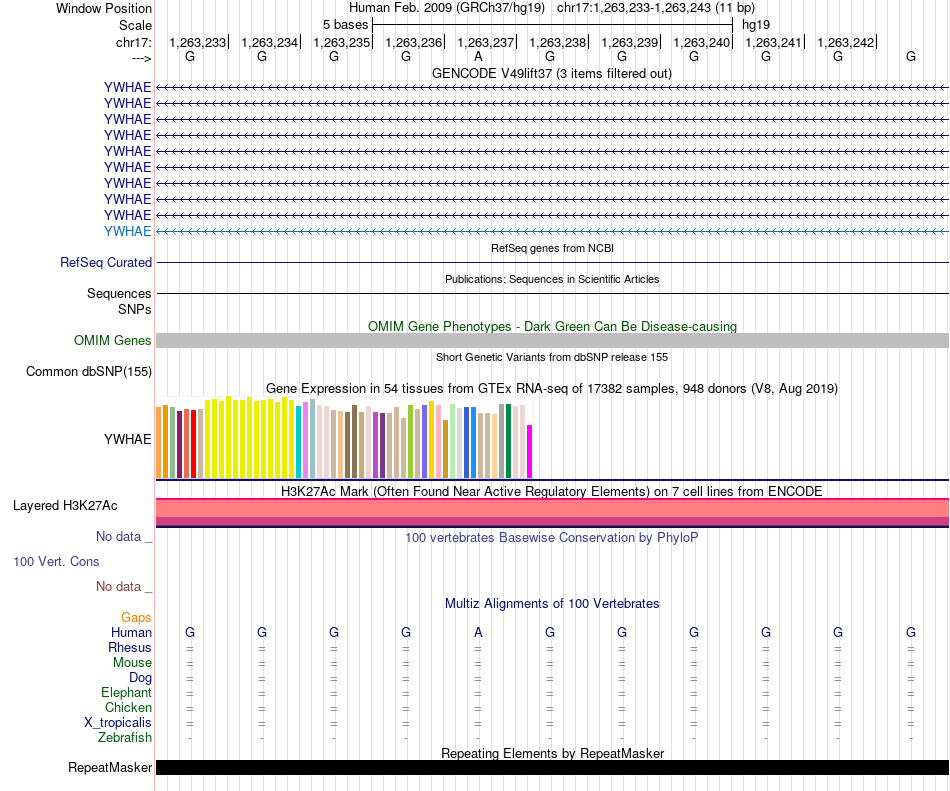The image size is (950, 791).
Task: Click 'Repeating Elements by RepeatMasker' title
Action: tap(553, 753)
